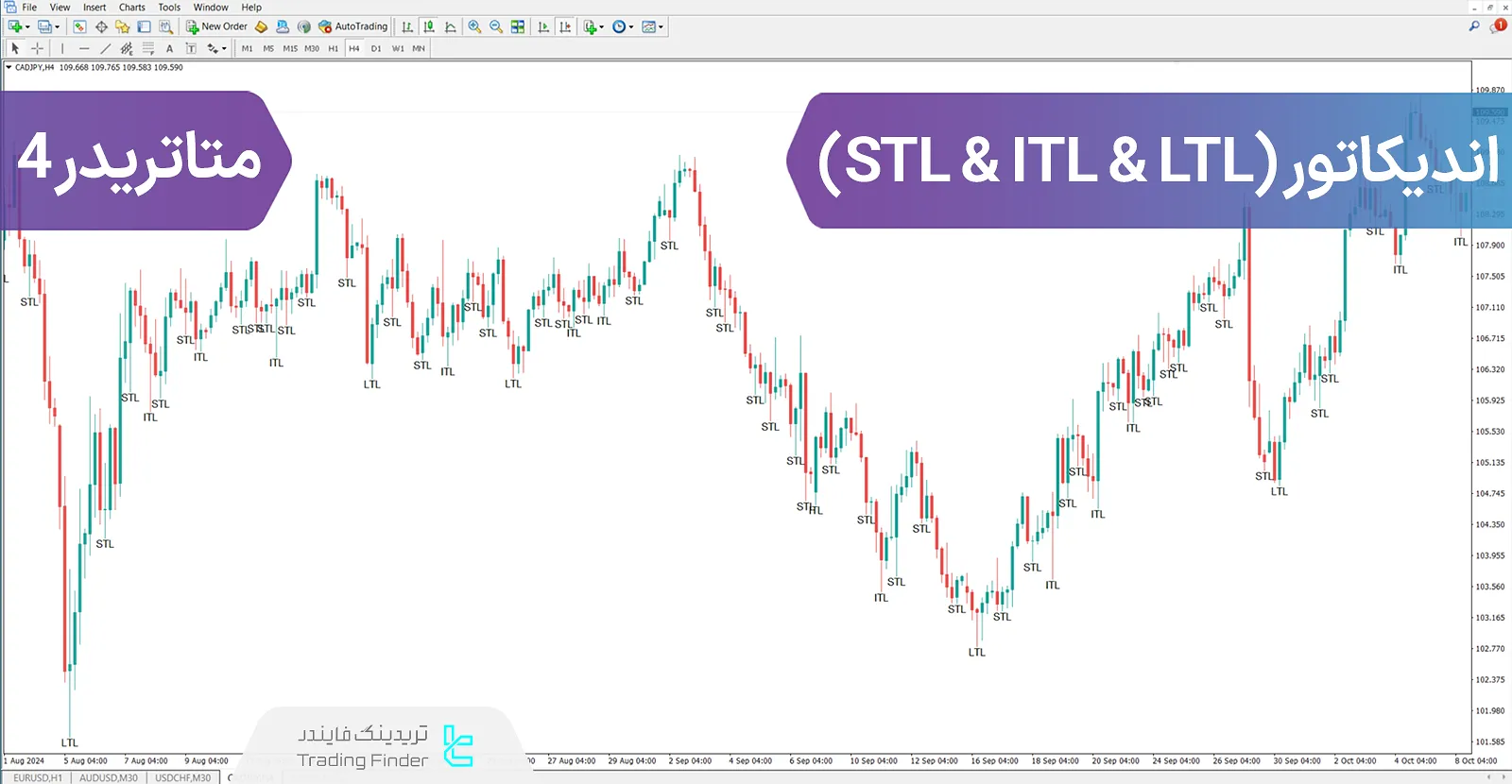Expand the Indicators list dropdown
Image resolution: width=1512 pixels, height=784 pixels.
(x=601, y=27)
